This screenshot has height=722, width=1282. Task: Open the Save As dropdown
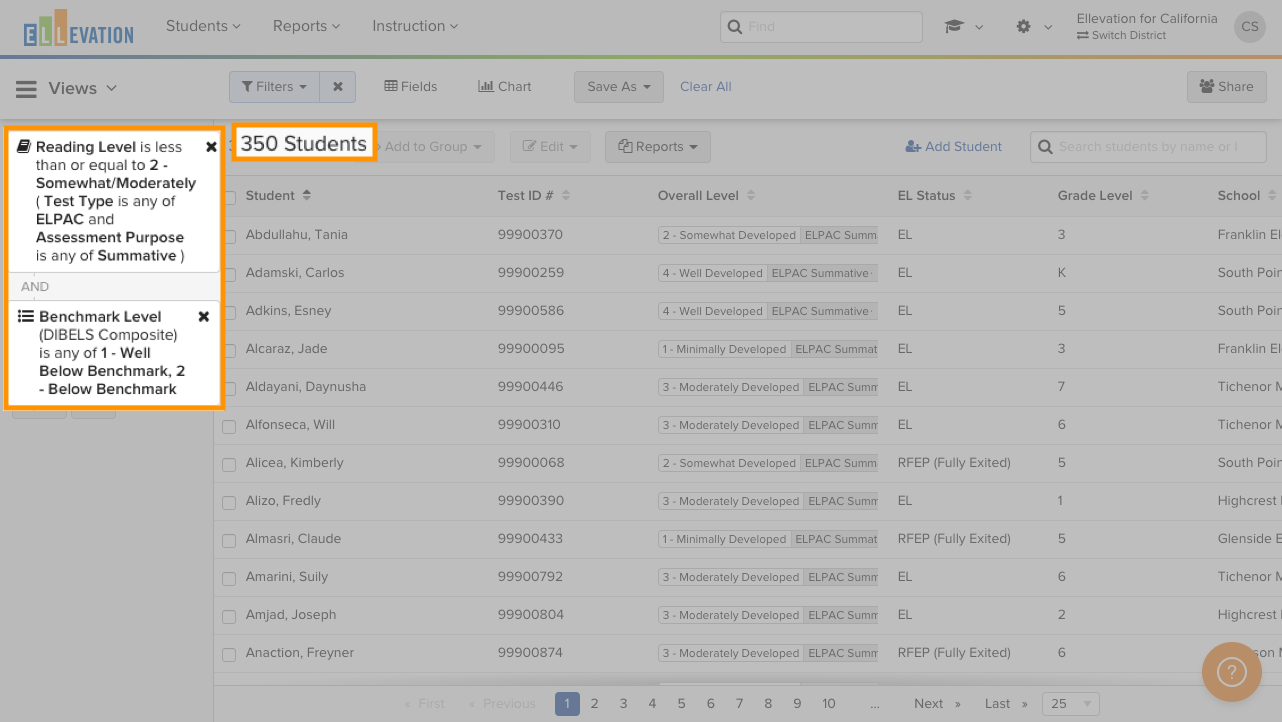tap(619, 87)
